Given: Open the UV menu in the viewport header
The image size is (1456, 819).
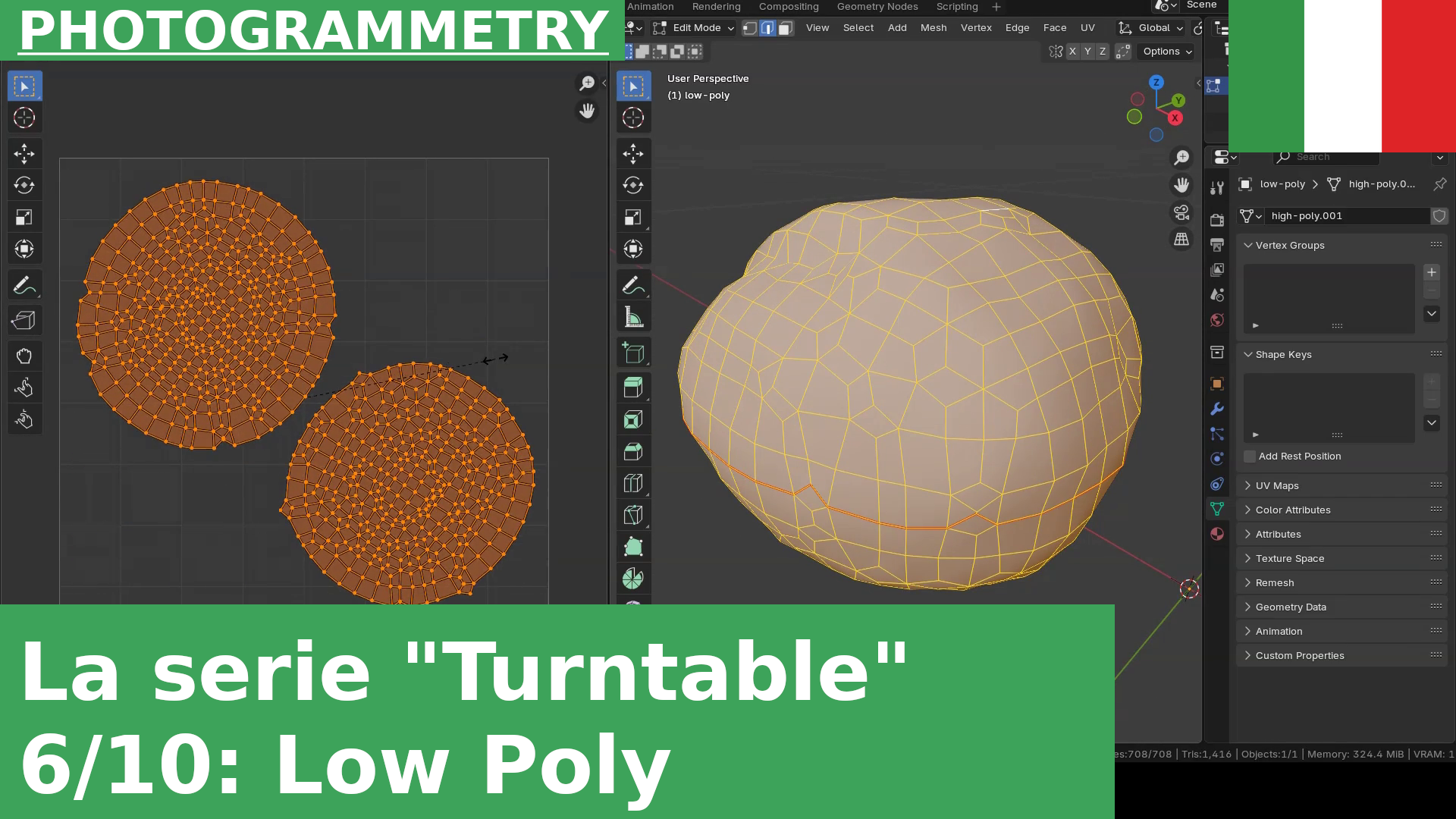Looking at the screenshot, I should click(1087, 28).
